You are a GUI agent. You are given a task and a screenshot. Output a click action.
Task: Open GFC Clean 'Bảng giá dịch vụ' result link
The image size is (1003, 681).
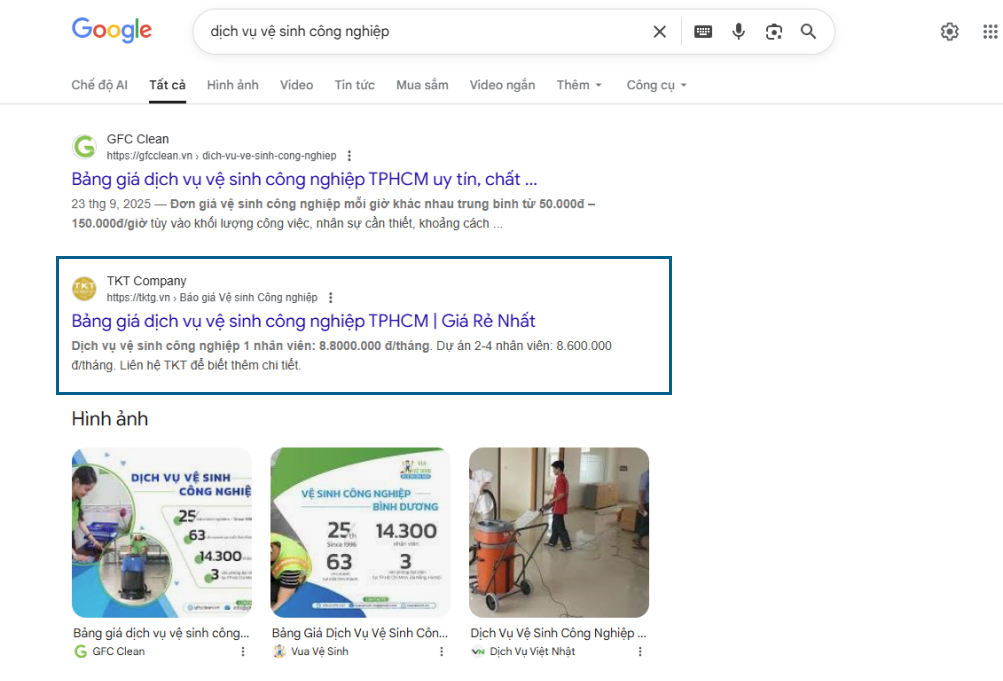click(x=304, y=180)
